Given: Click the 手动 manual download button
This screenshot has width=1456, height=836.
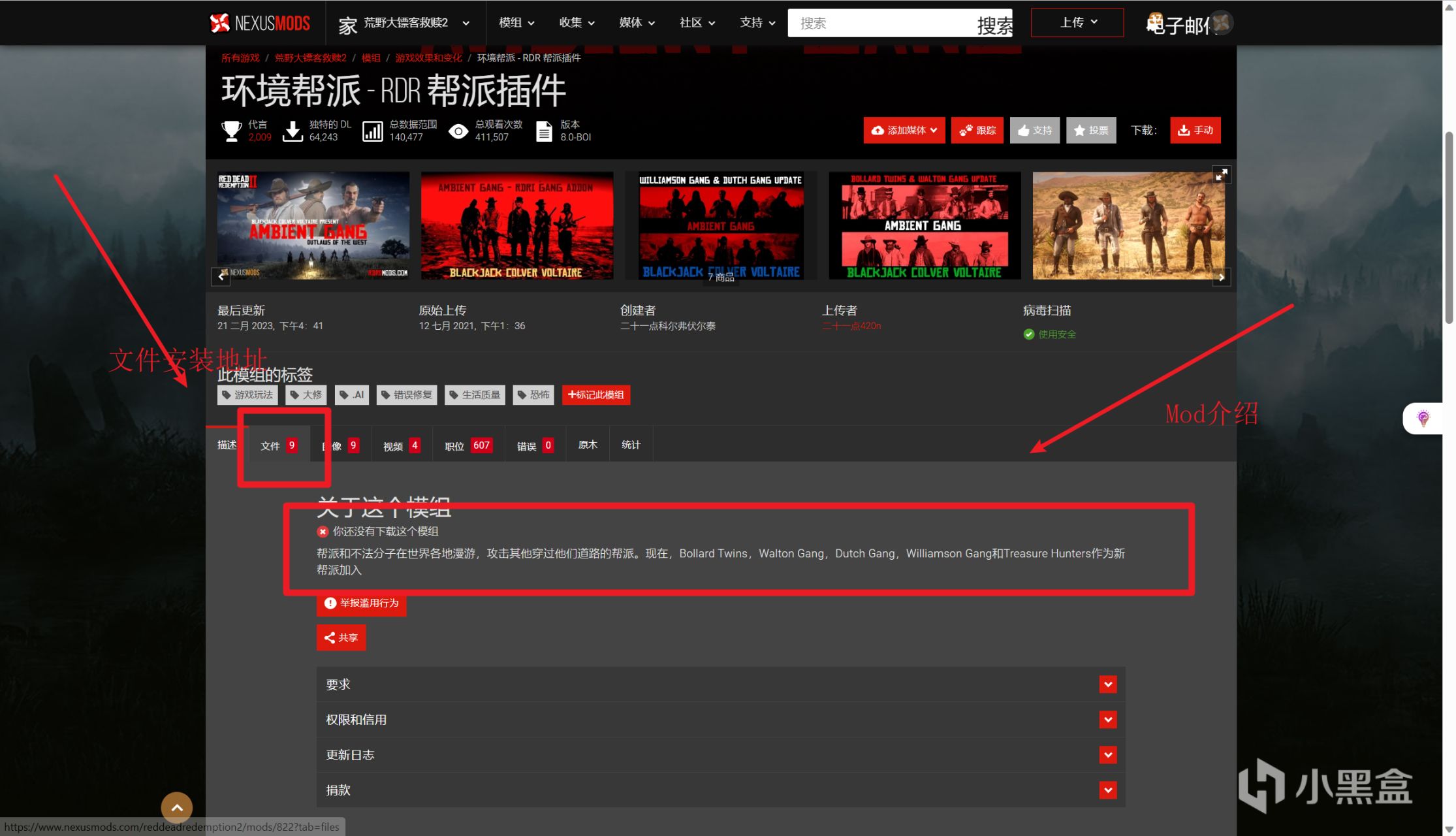Looking at the screenshot, I should click(x=1195, y=130).
